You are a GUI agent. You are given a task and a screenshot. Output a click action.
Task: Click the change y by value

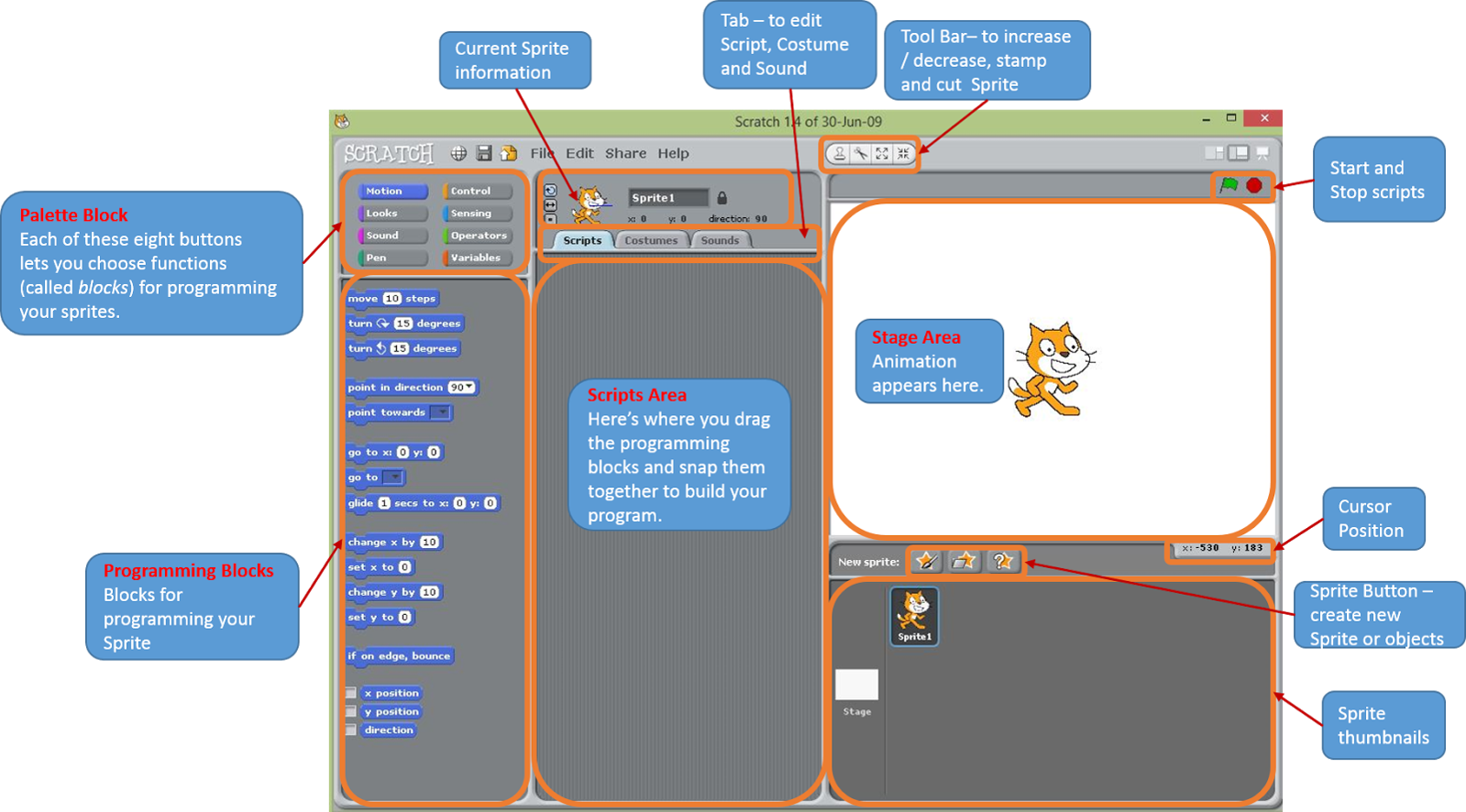pos(429,592)
